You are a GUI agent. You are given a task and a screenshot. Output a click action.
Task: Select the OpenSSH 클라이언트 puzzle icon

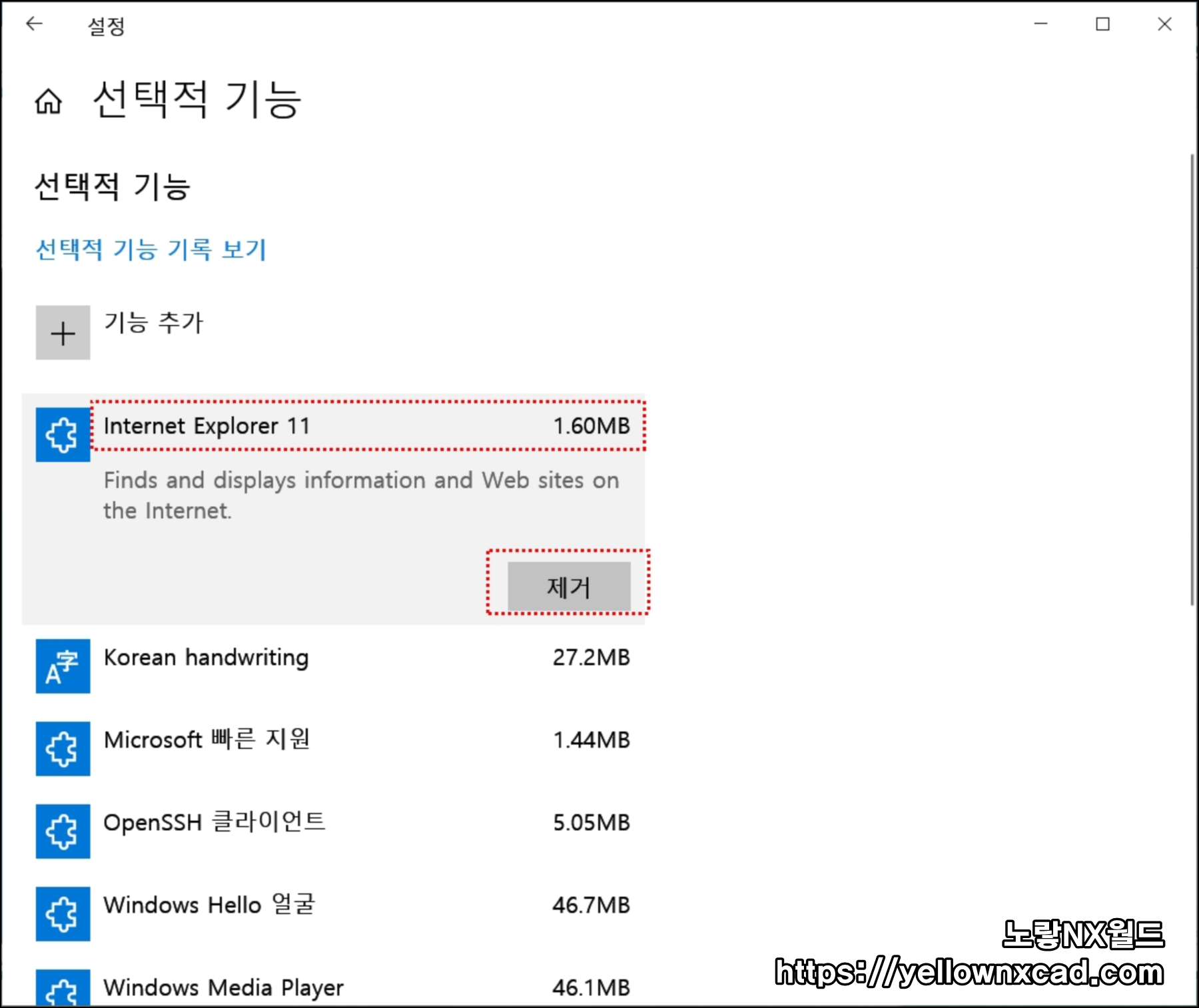pyautogui.click(x=63, y=832)
